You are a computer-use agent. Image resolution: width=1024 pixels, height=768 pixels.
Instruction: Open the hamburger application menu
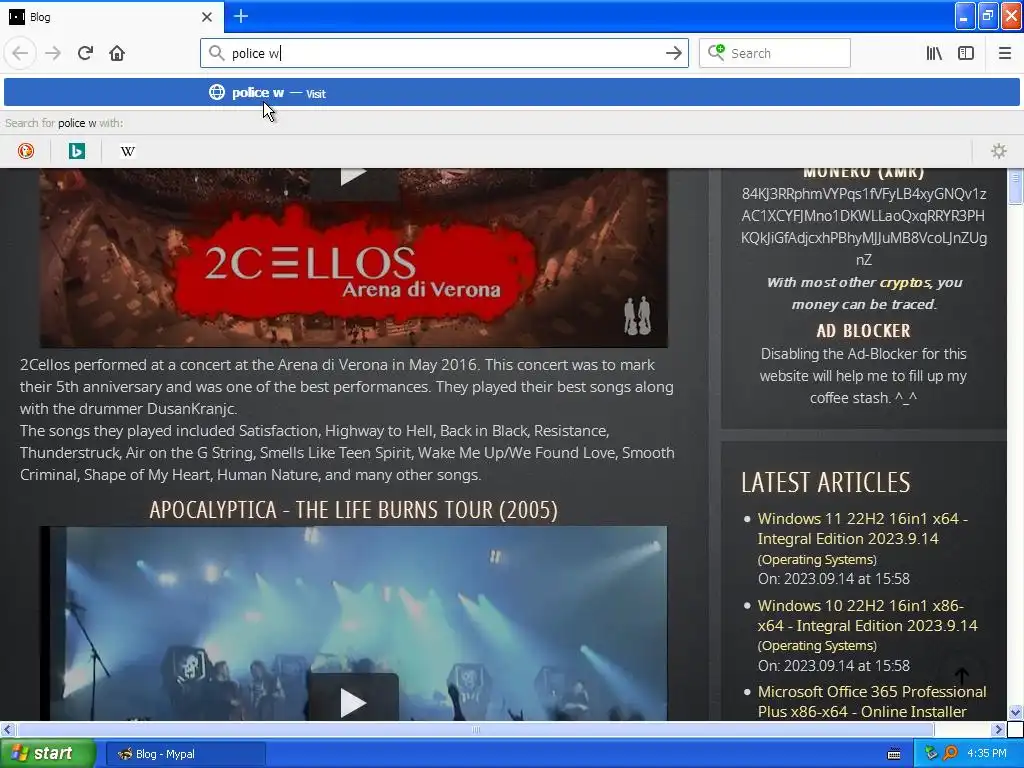(x=1005, y=53)
